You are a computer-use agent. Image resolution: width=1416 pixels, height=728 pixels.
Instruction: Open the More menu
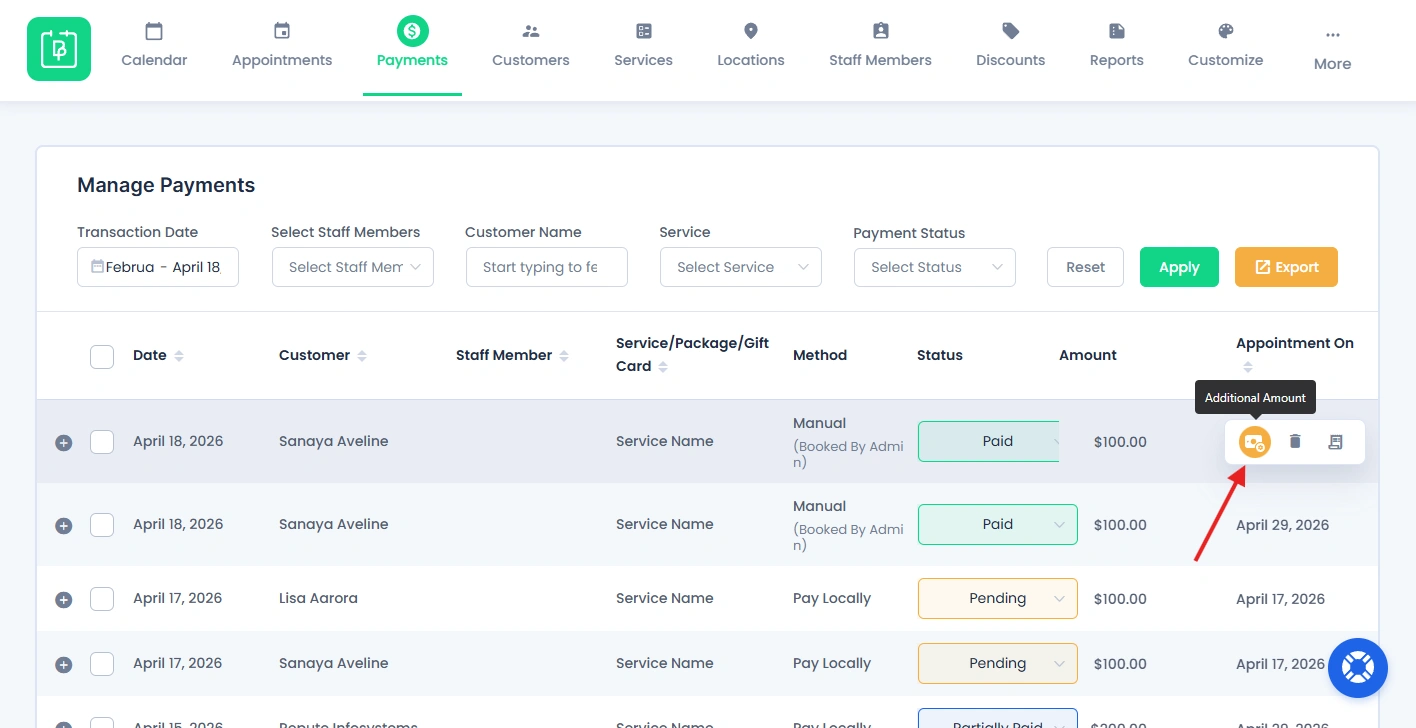[x=1333, y=50]
